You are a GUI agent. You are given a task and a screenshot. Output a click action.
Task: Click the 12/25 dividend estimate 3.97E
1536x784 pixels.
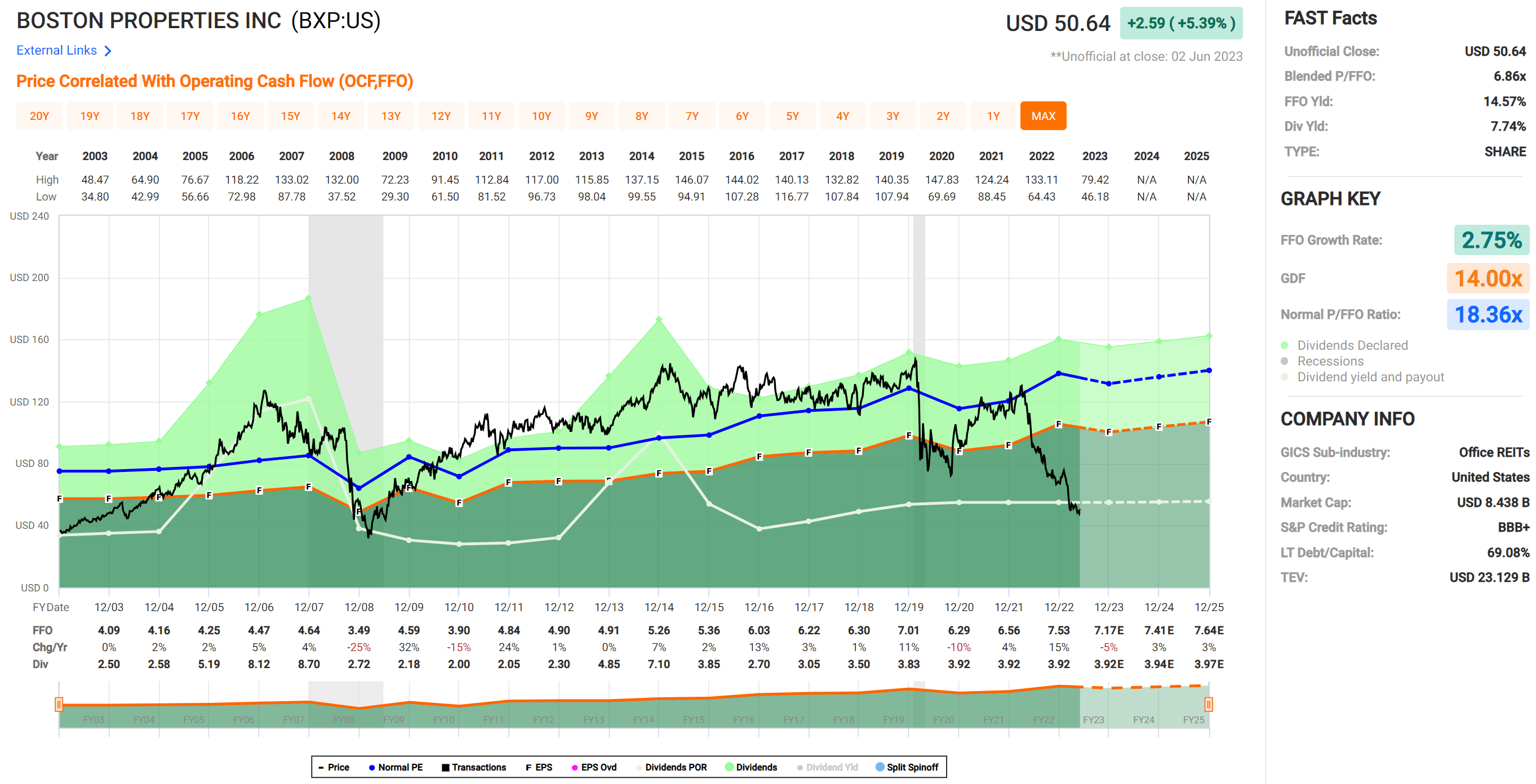(x=1209, y=663)
